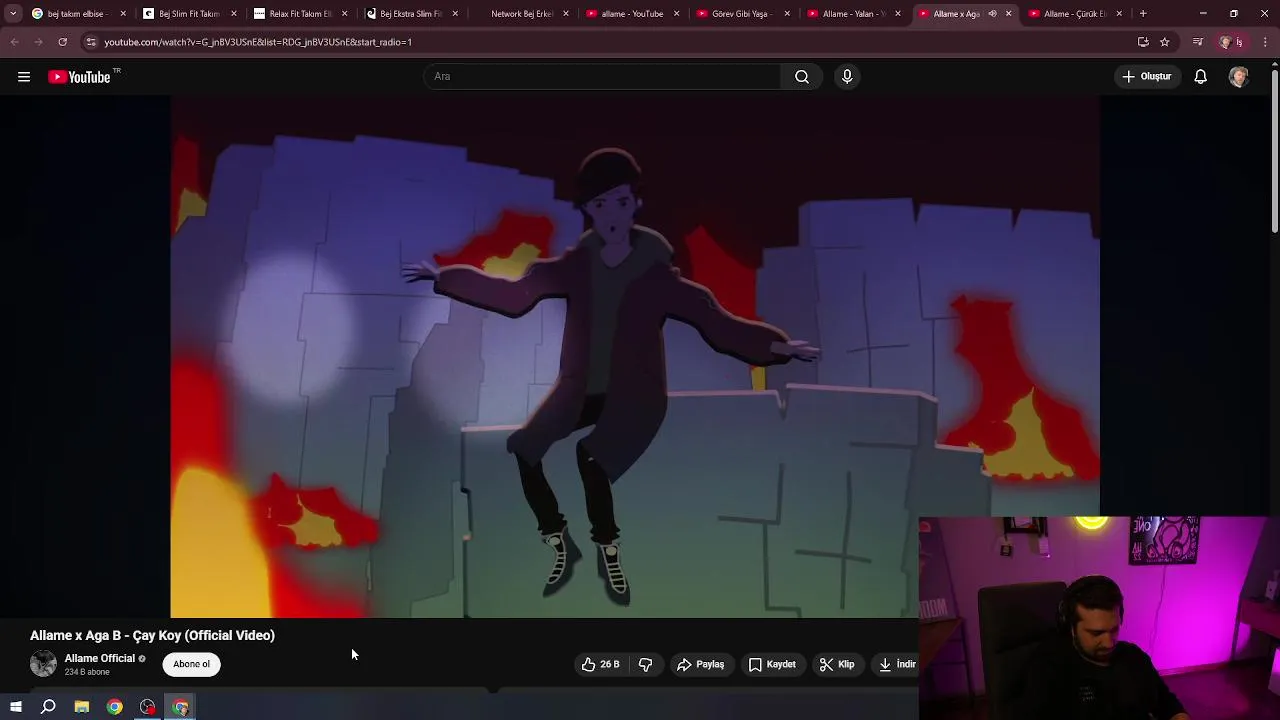Switch to the 'Bej Ekstra Slim Fit' tab
The width and height of the screenshot is (1280, 720).
[x=410, y=14]
